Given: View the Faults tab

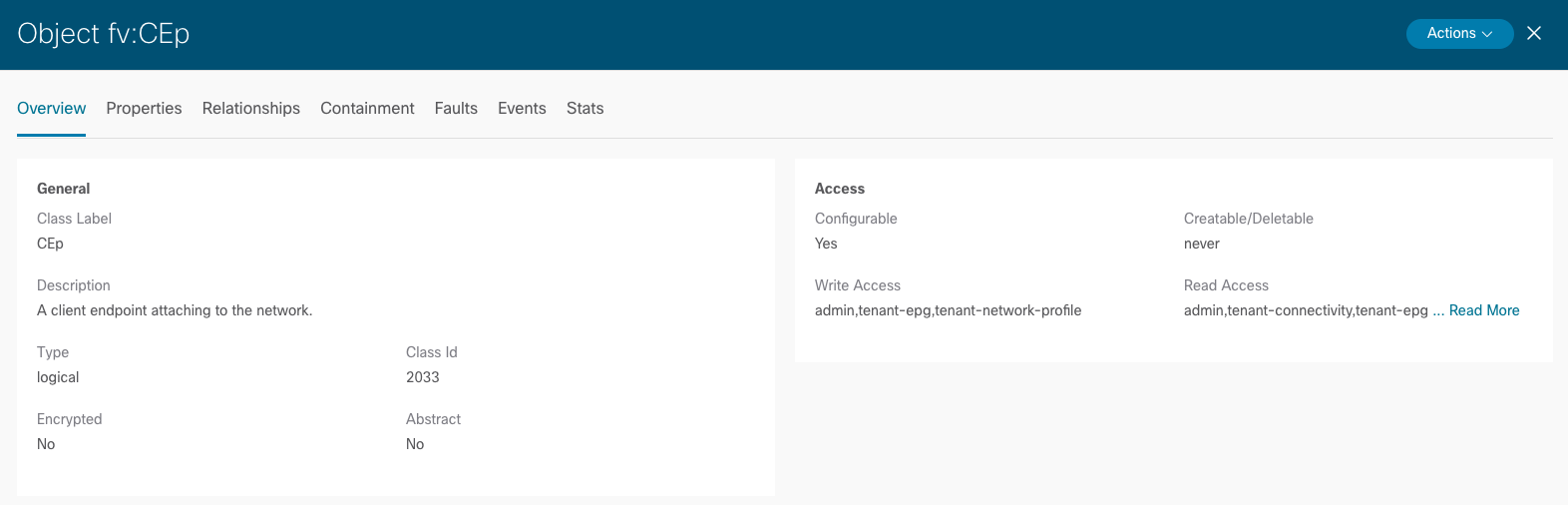Looking at the screenshot, I should coord(456,108).
